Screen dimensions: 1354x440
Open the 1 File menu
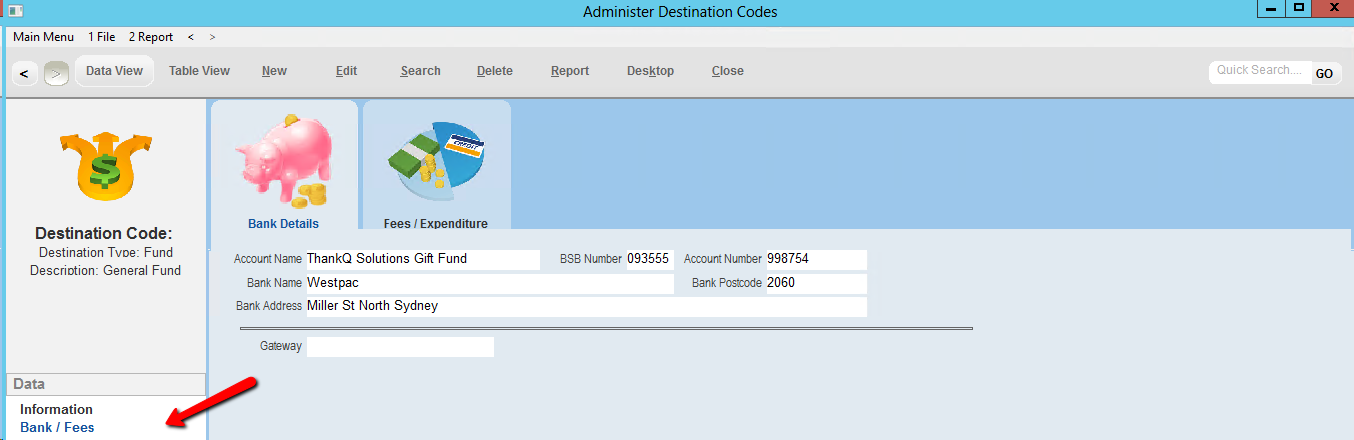coord(102,37)
